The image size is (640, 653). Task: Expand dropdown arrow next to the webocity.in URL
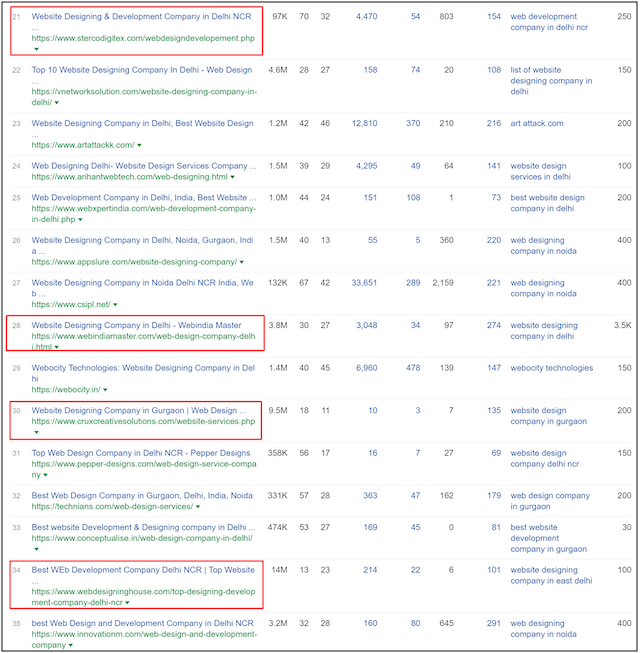point(105,390)
